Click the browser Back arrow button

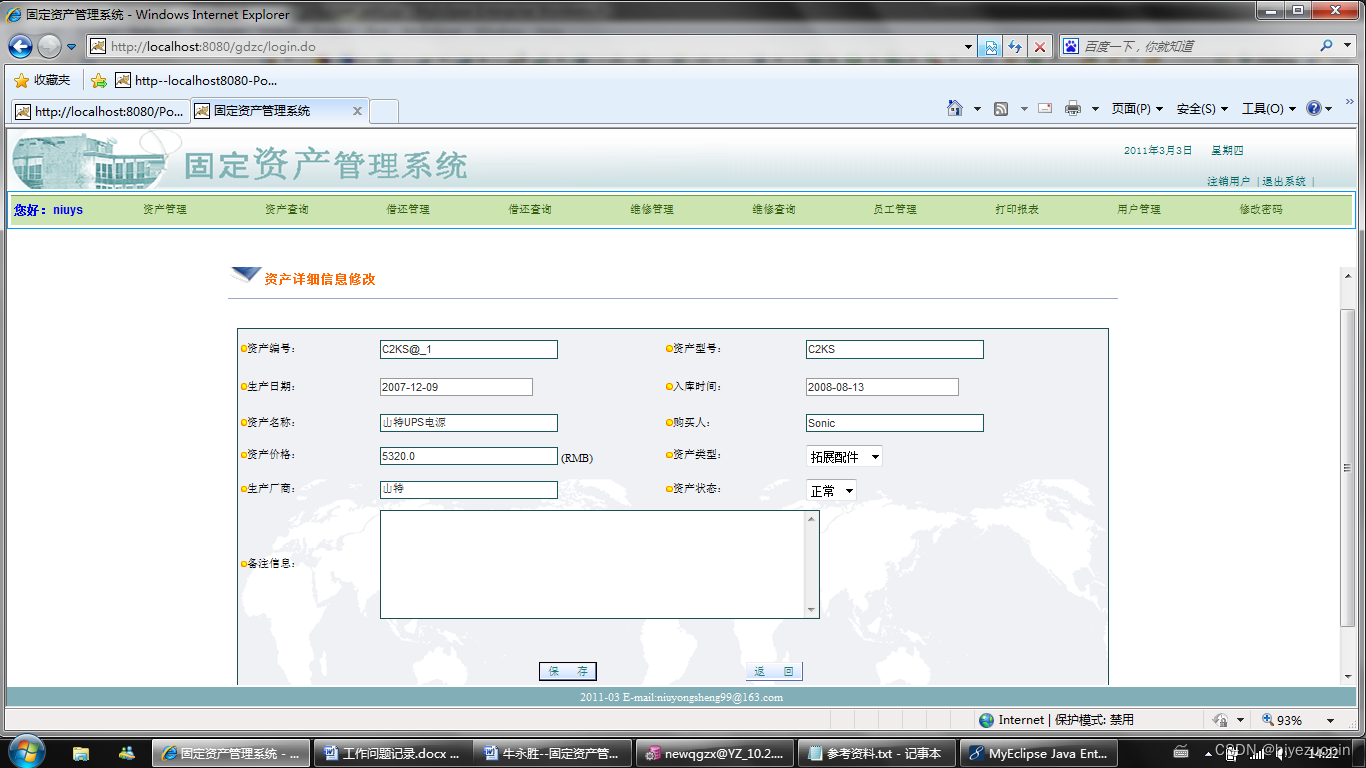pos(20,46)
